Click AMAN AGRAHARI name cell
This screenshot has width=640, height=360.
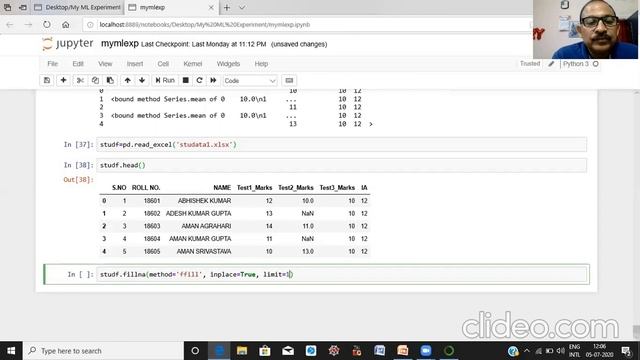click(x=206, y=226)
